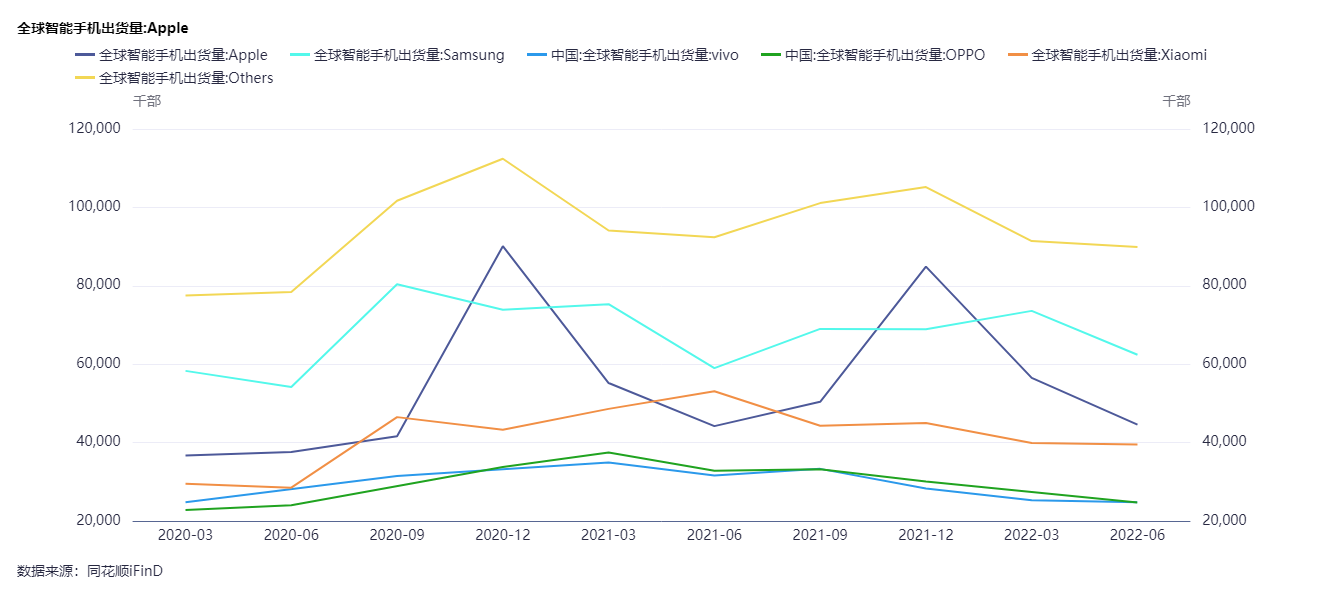Click the OPPO line peak at 2021-03

(x=608, y=452)
